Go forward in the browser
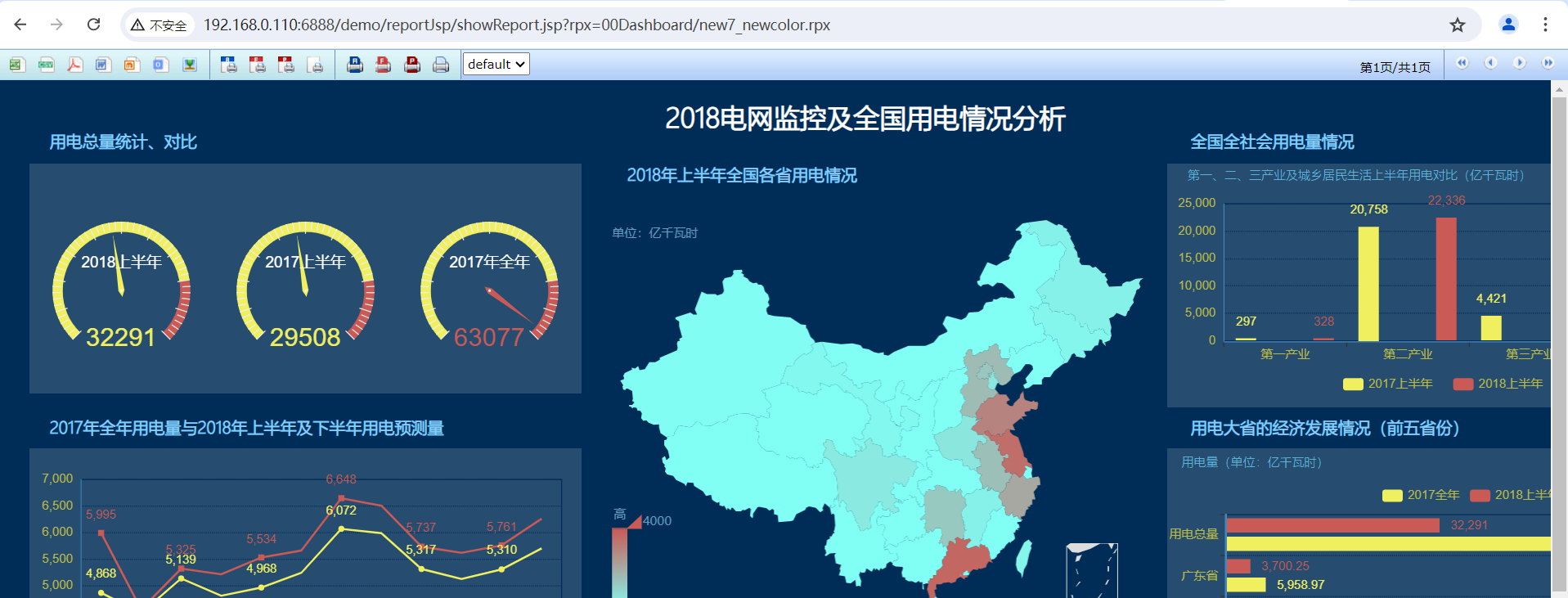 pyautogui.click(x=56, y=25)
